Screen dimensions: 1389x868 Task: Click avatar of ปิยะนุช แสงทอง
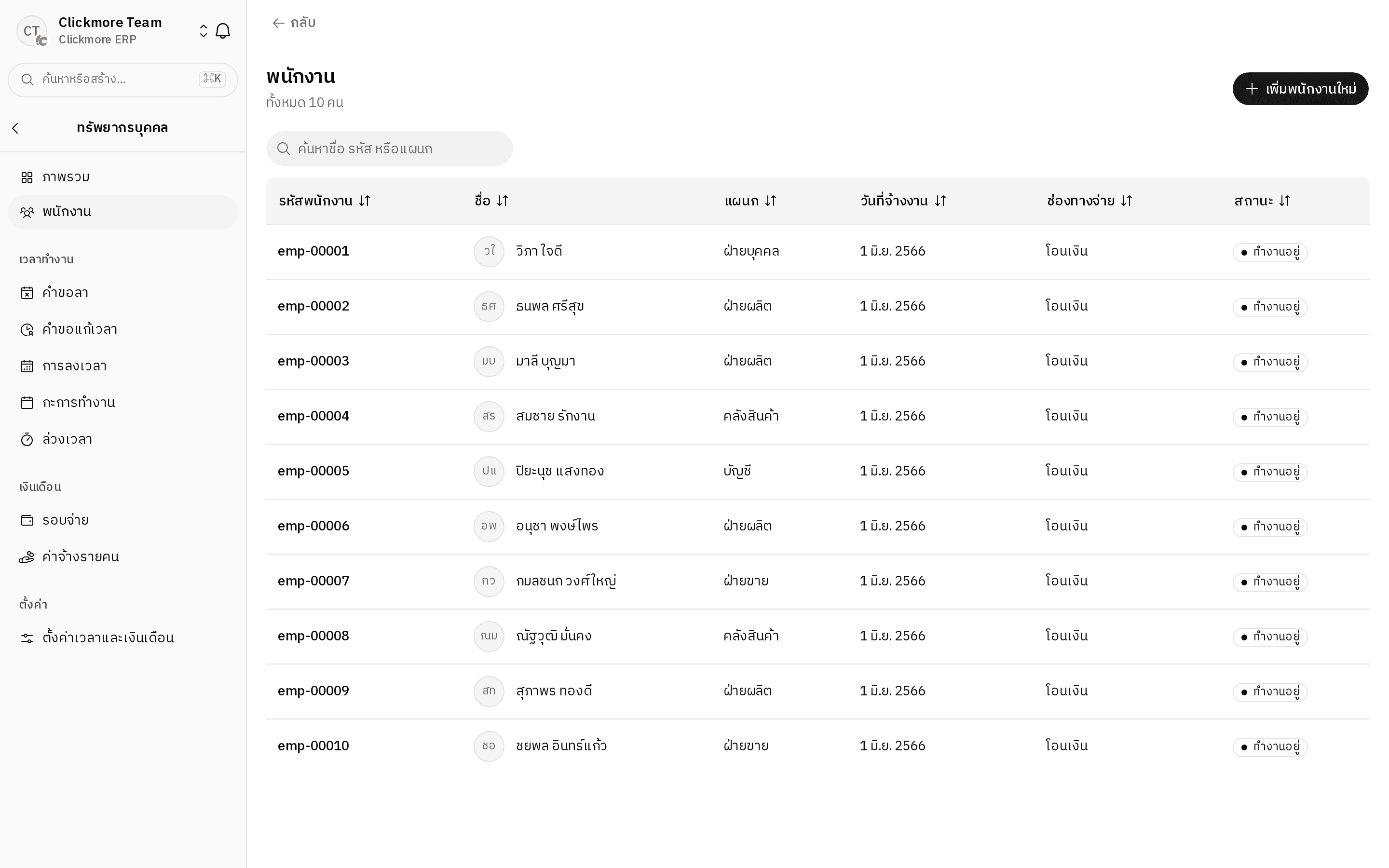(489, 471)
